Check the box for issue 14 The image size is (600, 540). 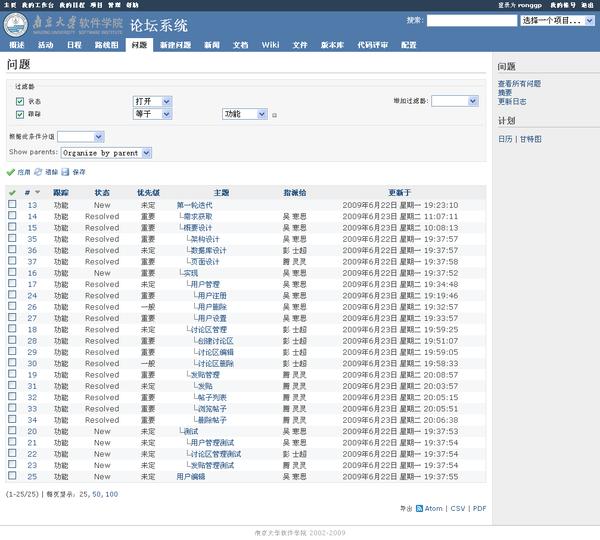(12, 215)
